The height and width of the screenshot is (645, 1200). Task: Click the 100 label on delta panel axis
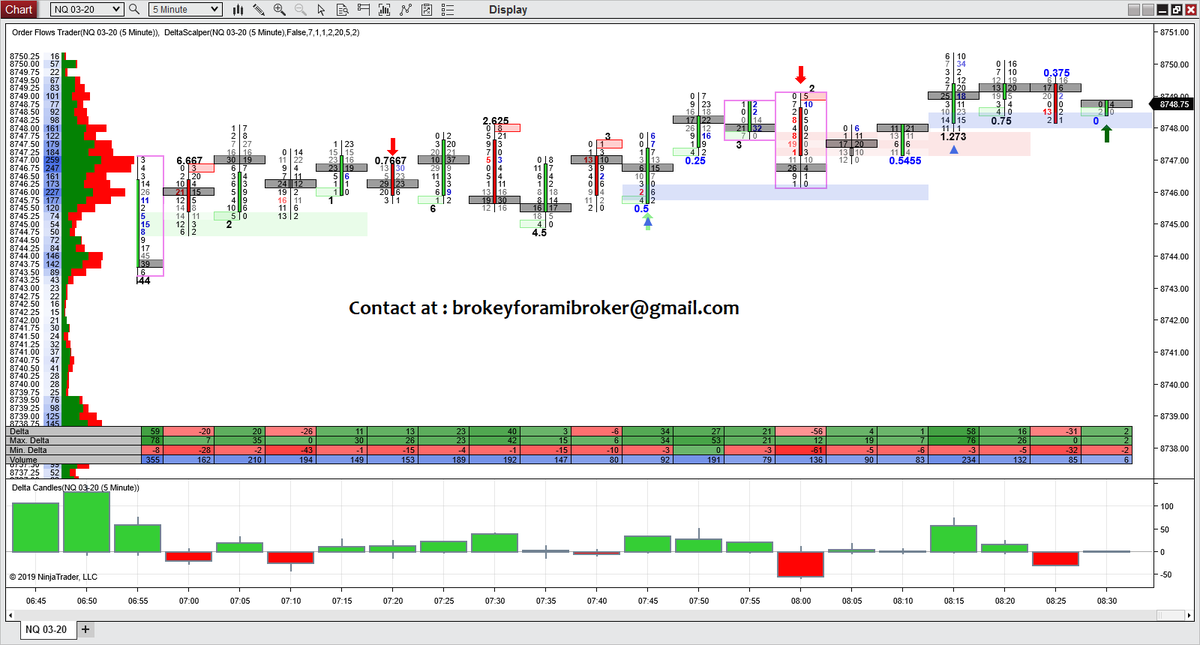pyautogui.click(x=1169, y=506)
